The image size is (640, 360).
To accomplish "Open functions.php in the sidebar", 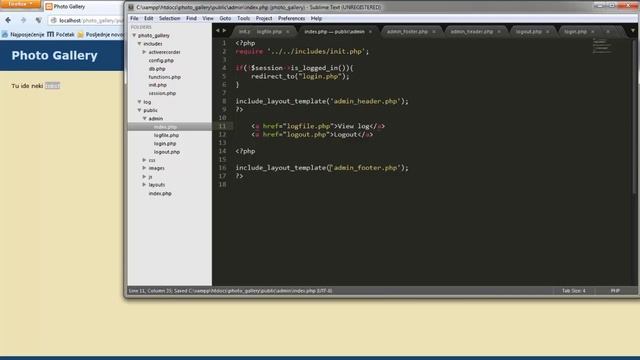I will point(164,77).
